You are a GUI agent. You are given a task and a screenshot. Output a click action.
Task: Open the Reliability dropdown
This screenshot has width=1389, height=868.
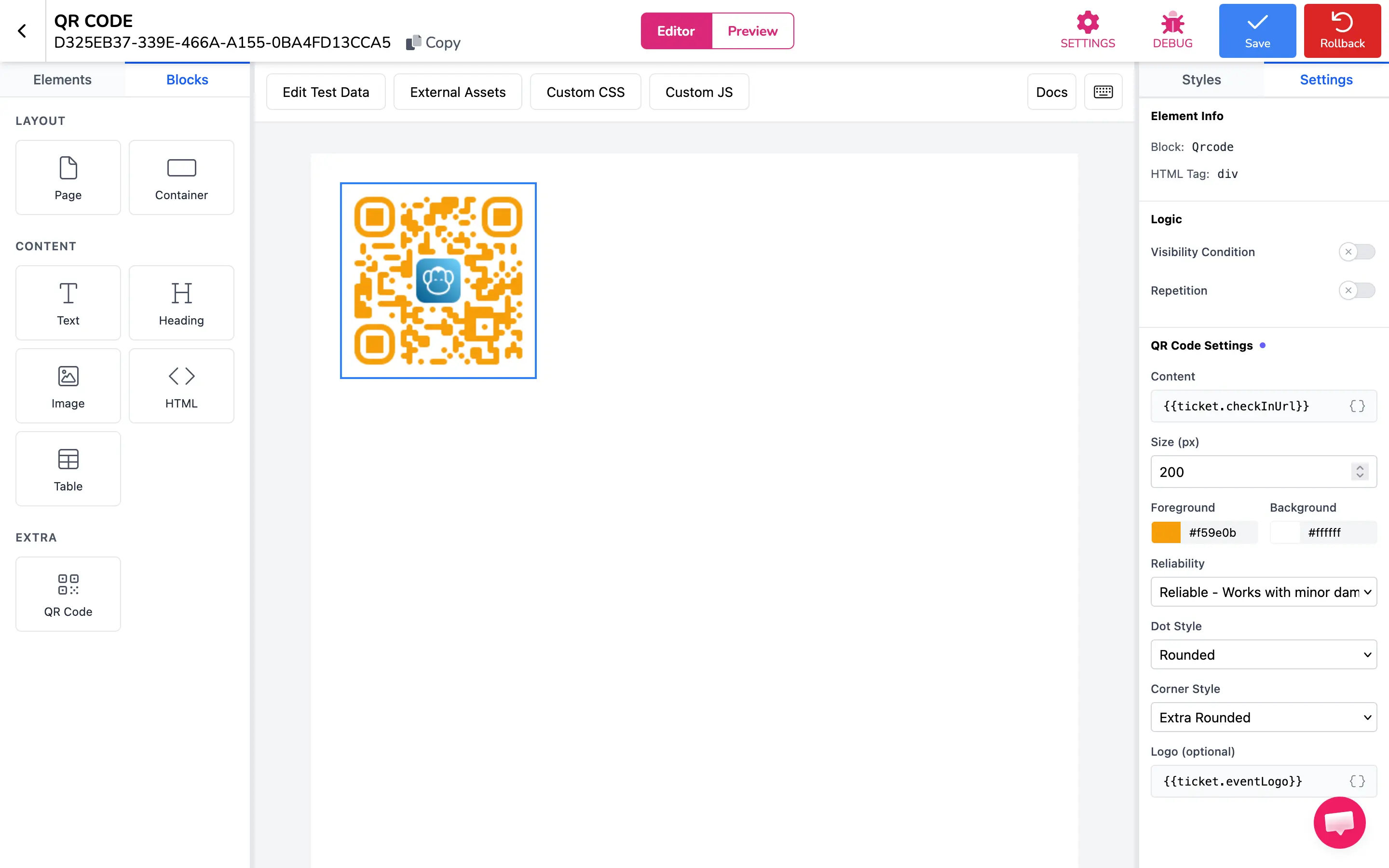1263,591
